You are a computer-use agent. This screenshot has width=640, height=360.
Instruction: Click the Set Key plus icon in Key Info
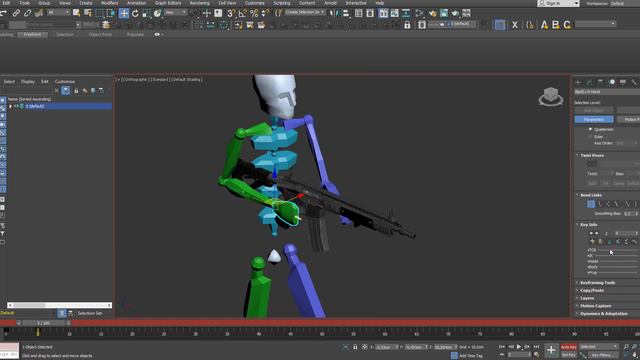(592, 241)
